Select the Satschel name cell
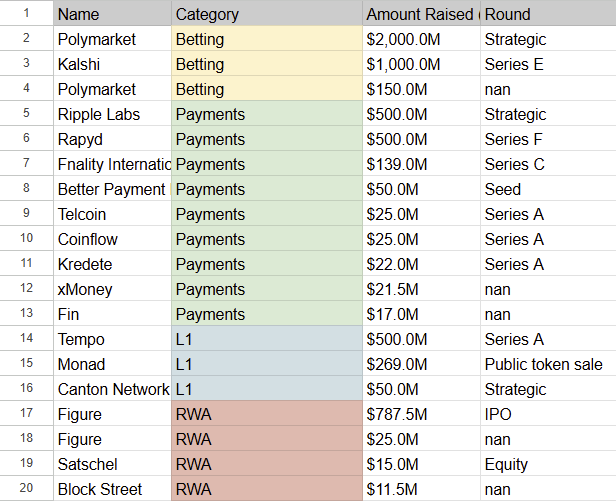This screenshot has width=616, height=501. [112, 464]
